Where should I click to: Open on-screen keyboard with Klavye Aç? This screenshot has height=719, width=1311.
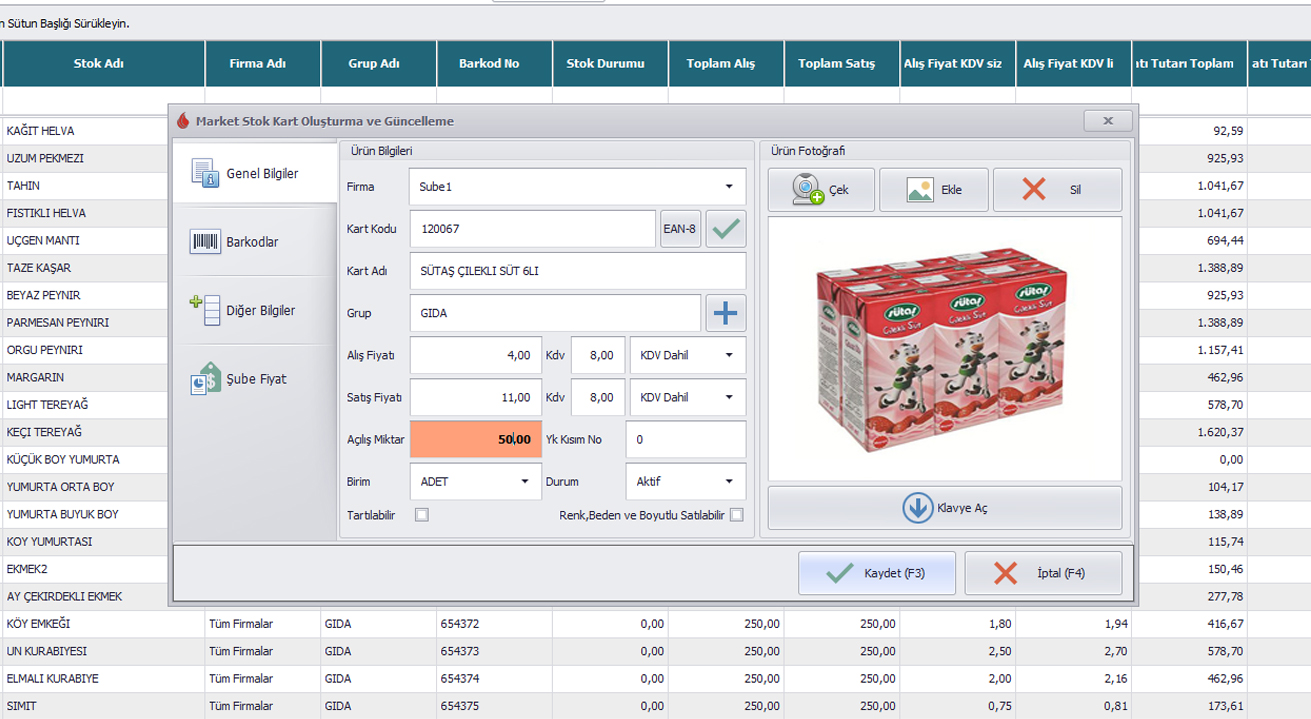click(944, 508)
